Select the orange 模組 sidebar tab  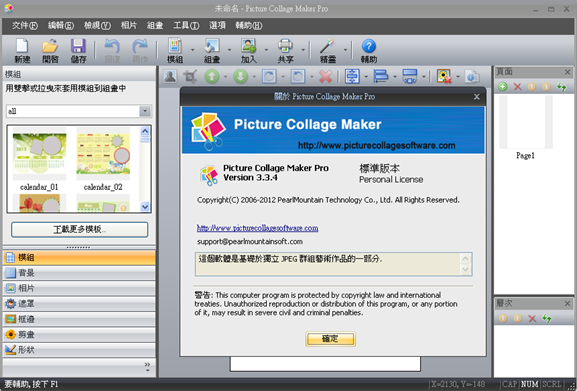point(79,257)
